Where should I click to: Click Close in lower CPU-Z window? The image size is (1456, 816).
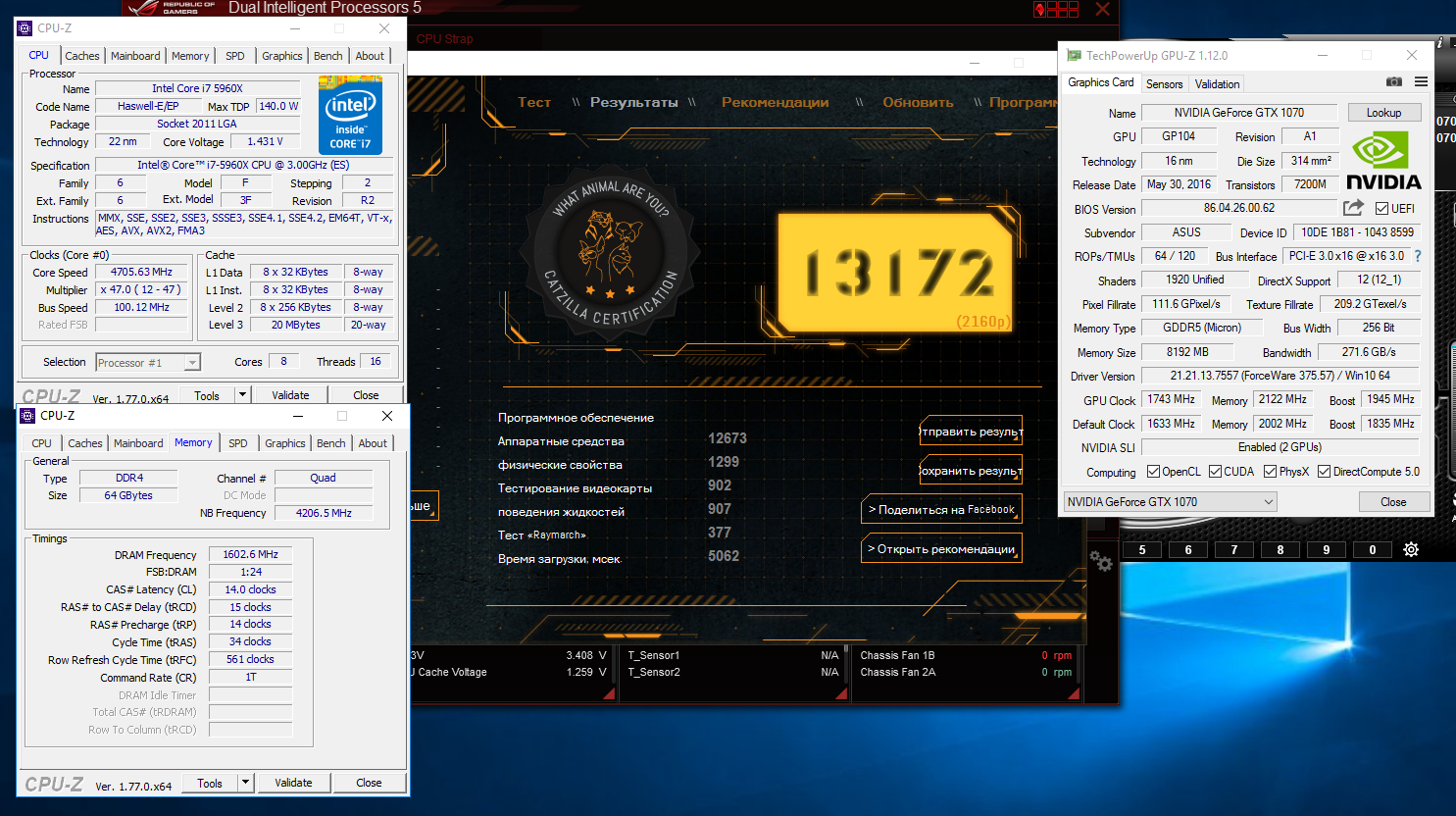tap(369, 783)
